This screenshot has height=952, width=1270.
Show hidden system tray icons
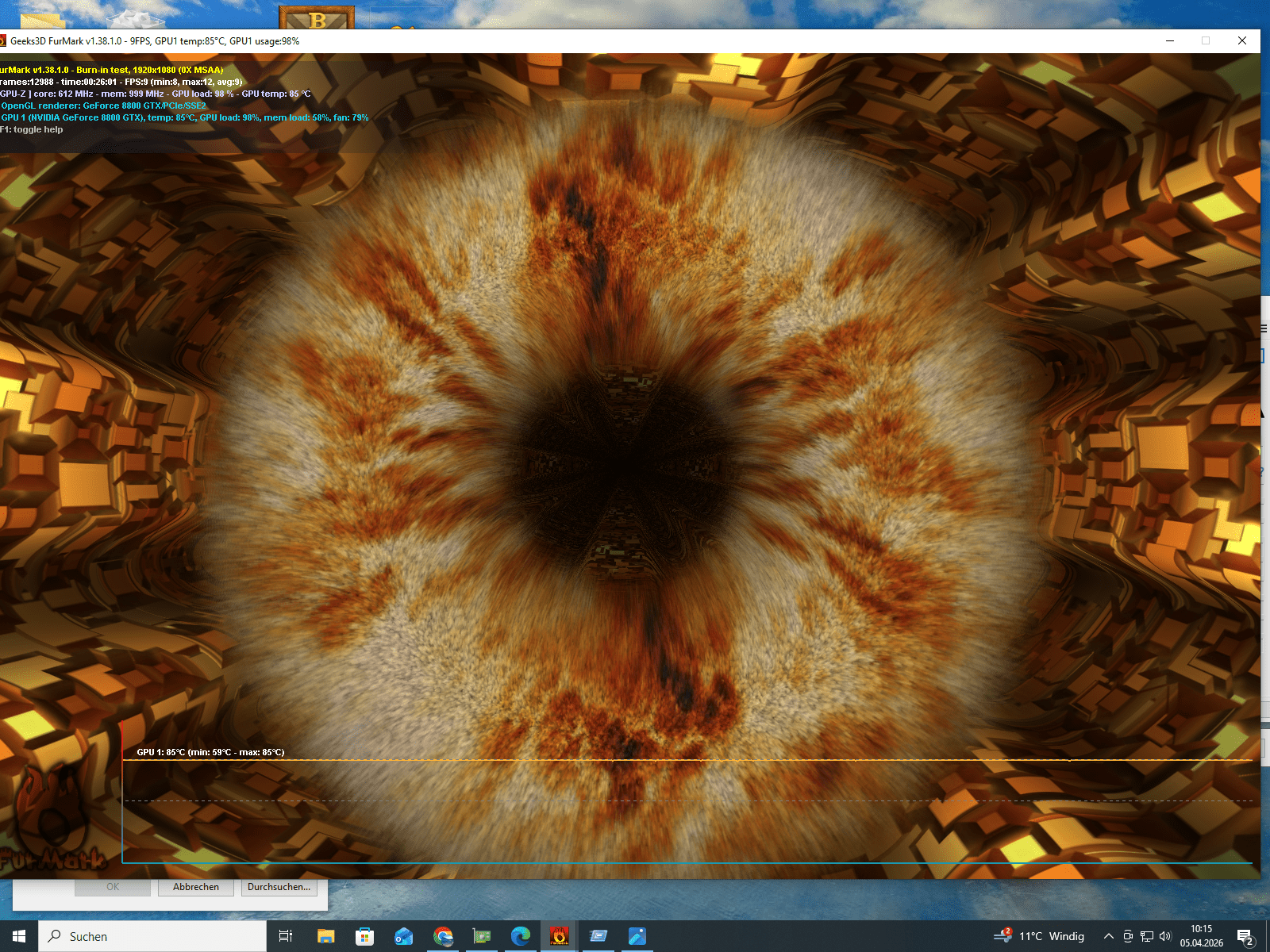(1109, 936)
